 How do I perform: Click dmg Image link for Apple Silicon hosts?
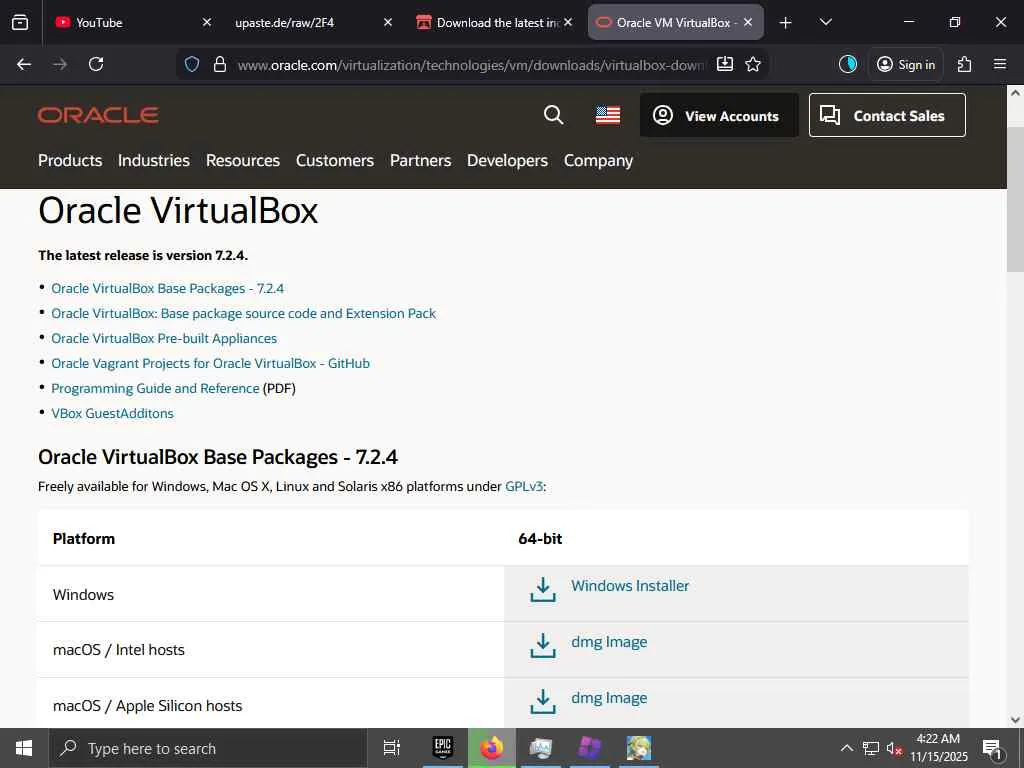pos(609,698)
